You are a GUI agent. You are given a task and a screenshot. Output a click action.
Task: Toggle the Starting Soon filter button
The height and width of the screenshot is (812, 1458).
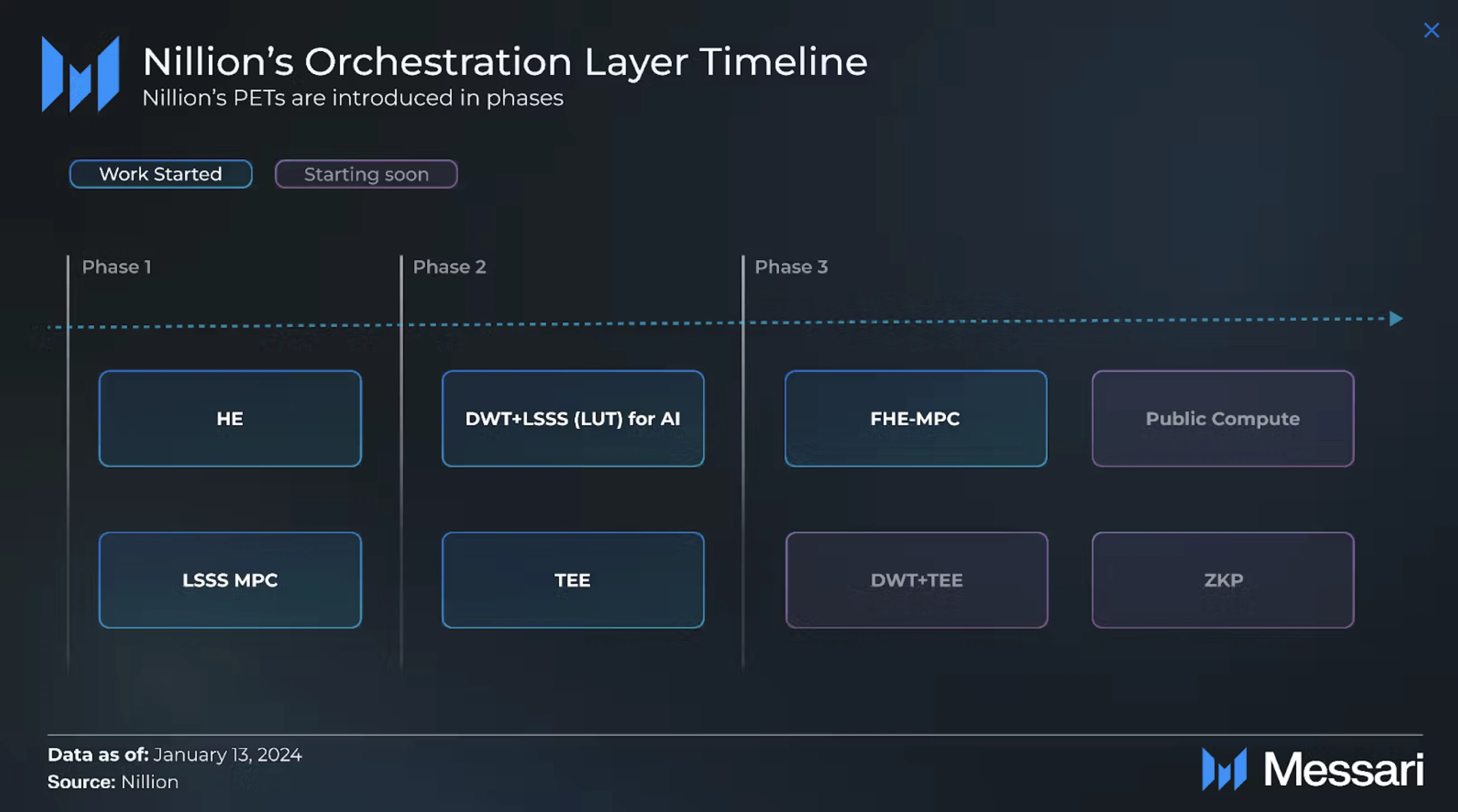366,173
